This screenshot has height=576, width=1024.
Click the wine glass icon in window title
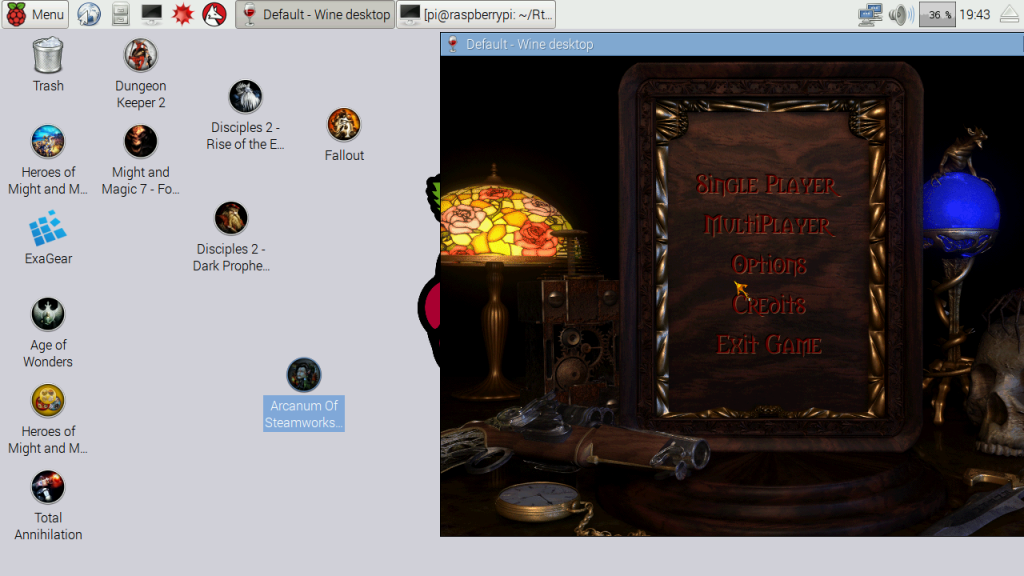point(453,44)
